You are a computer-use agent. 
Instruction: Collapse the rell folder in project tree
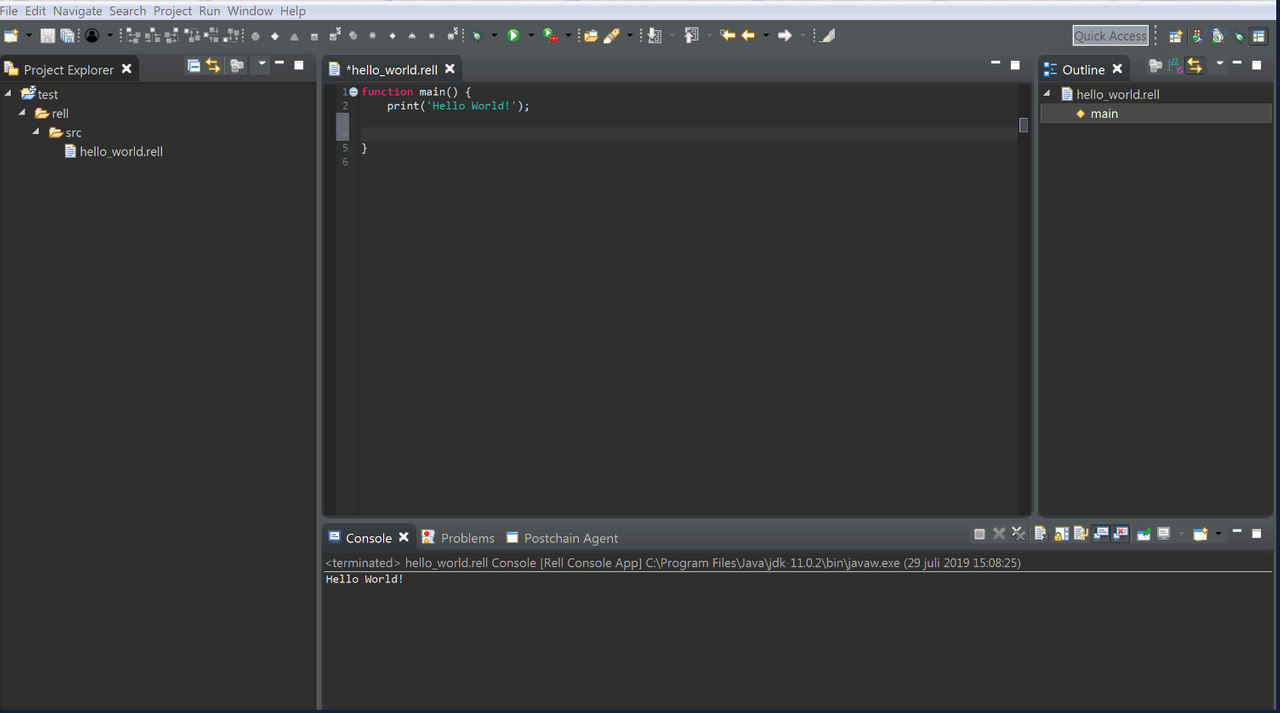[x=22, y=113]
